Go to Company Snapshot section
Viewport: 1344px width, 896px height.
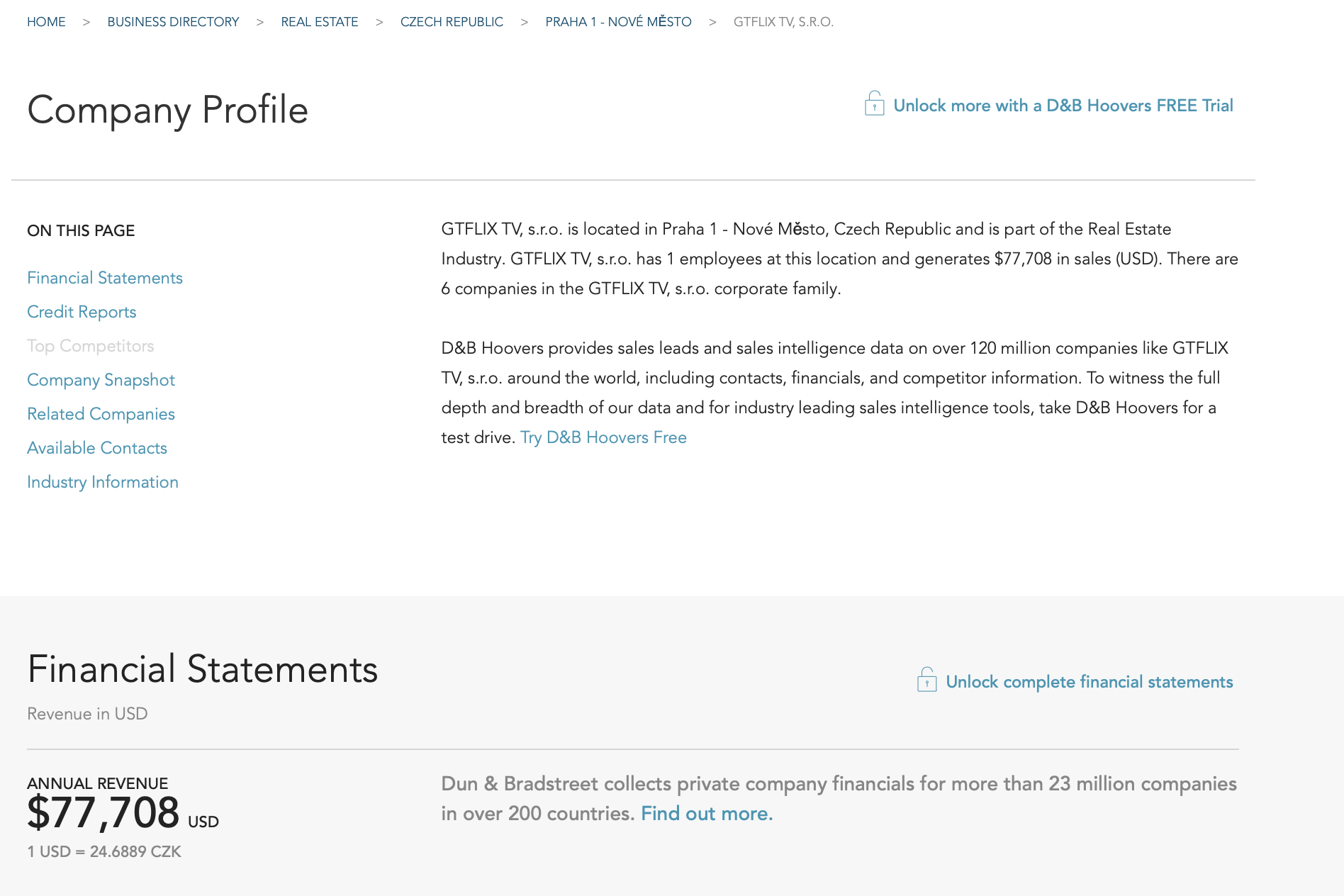tap(101, 380)
